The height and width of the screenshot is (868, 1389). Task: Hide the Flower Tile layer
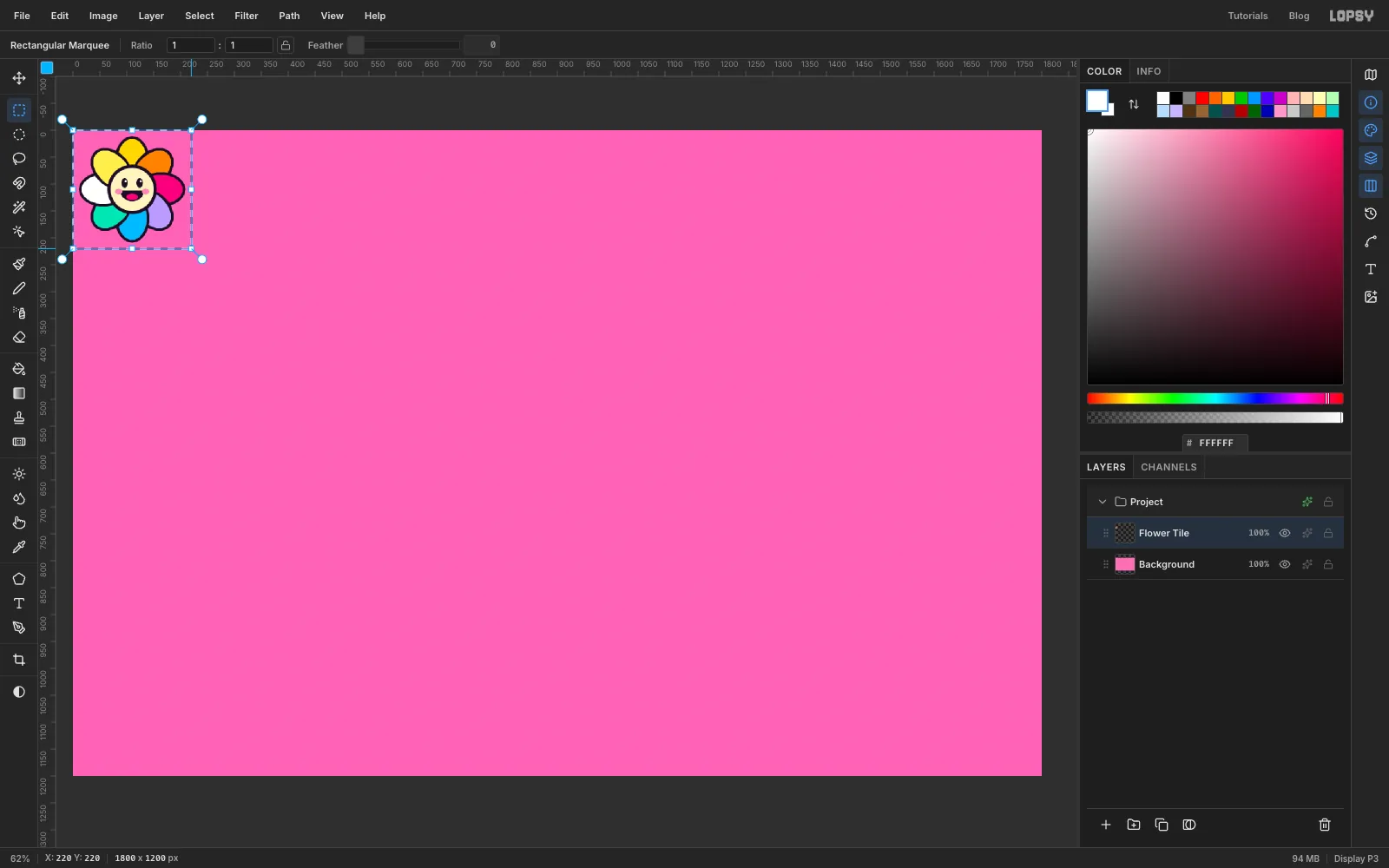point(1285,533)
